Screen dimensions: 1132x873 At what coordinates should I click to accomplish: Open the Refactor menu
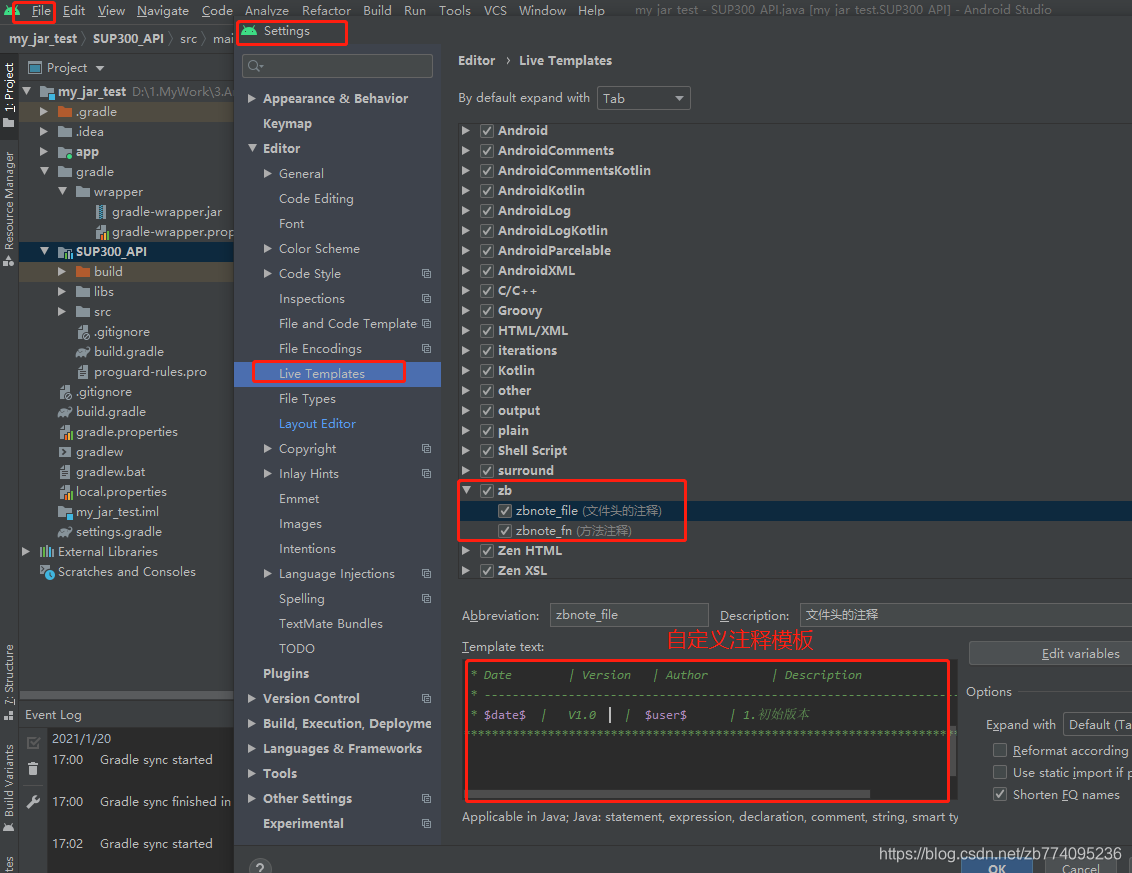click(326, 11)
